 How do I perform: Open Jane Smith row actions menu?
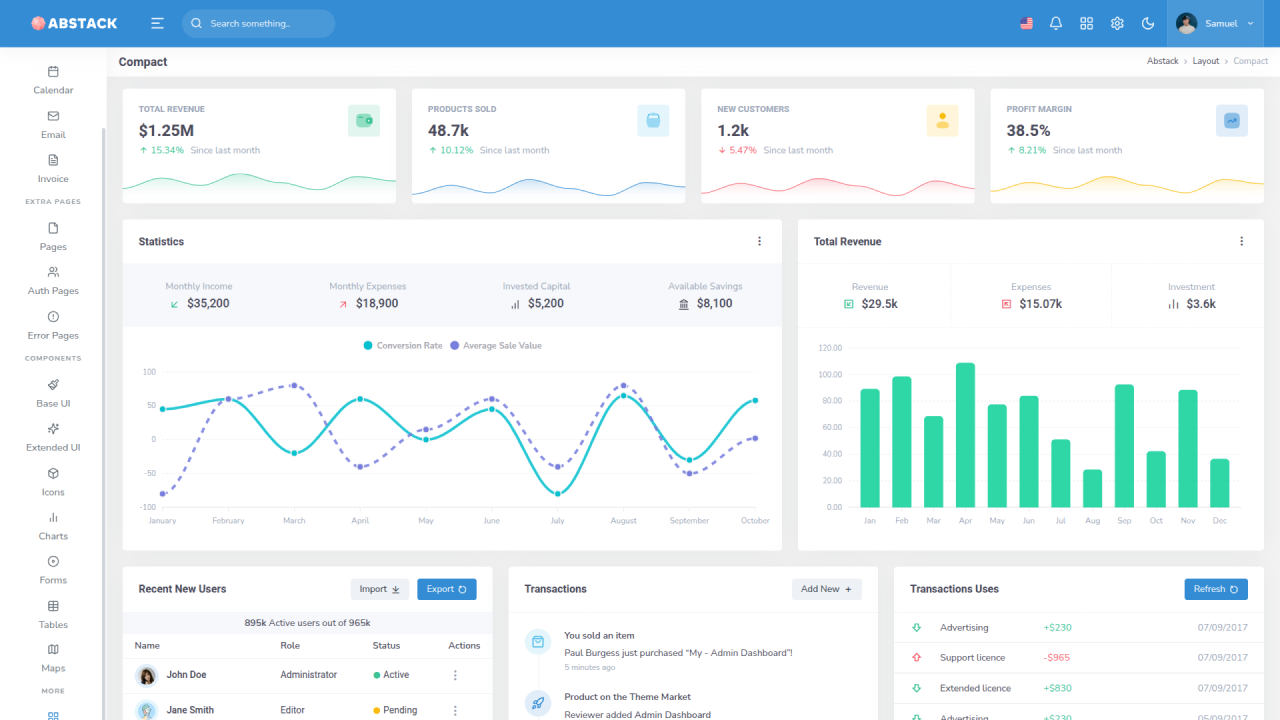point(455,710)
